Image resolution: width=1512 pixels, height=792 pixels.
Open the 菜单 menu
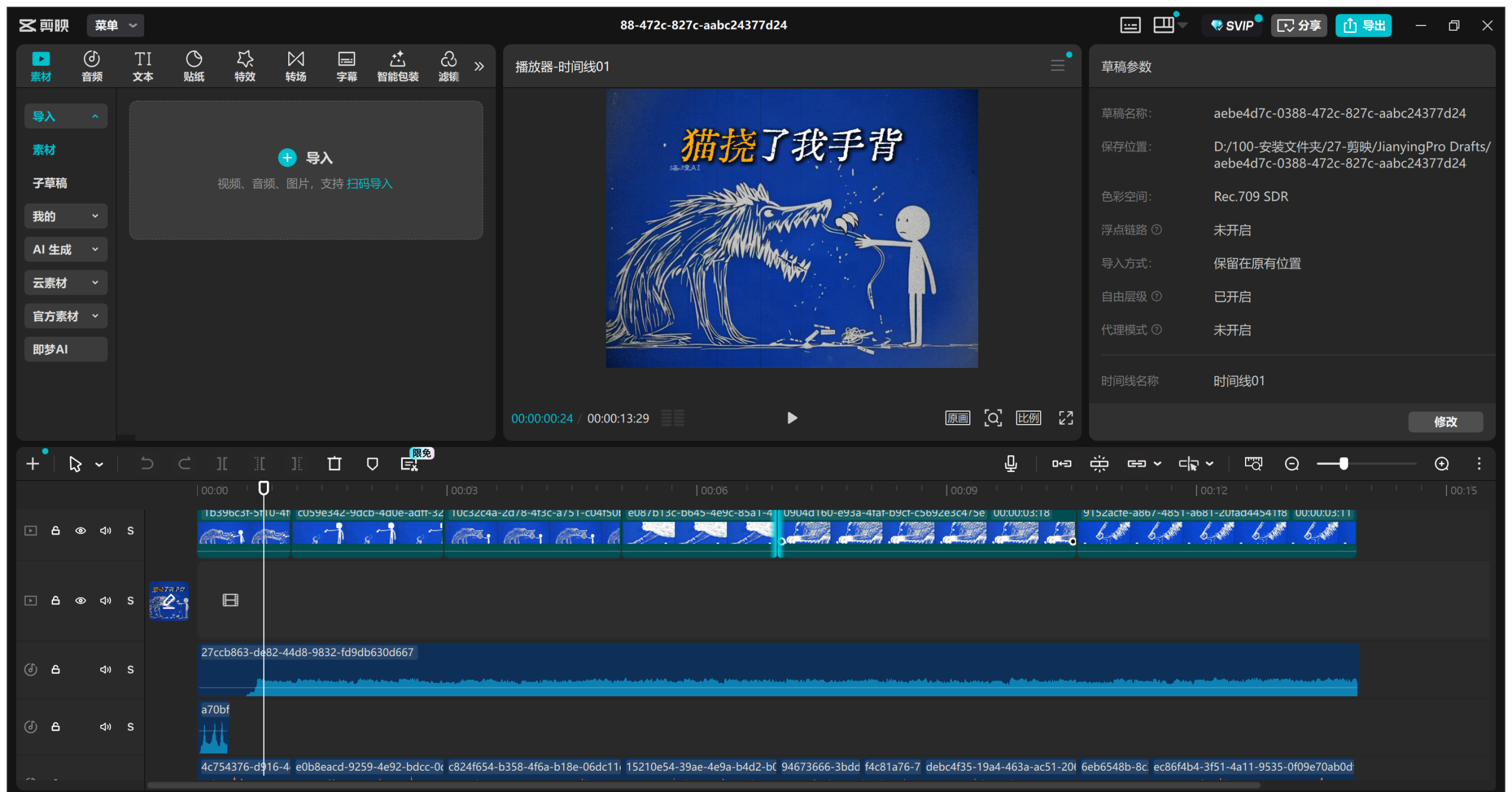(115, 25)
